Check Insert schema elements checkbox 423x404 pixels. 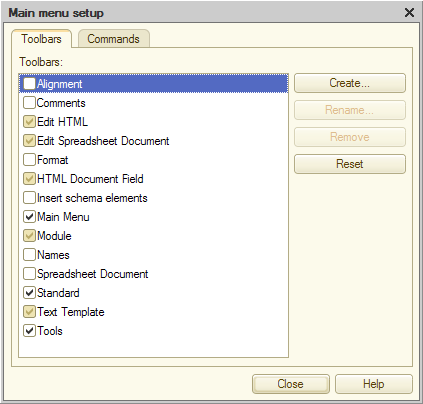pos(29,198)
